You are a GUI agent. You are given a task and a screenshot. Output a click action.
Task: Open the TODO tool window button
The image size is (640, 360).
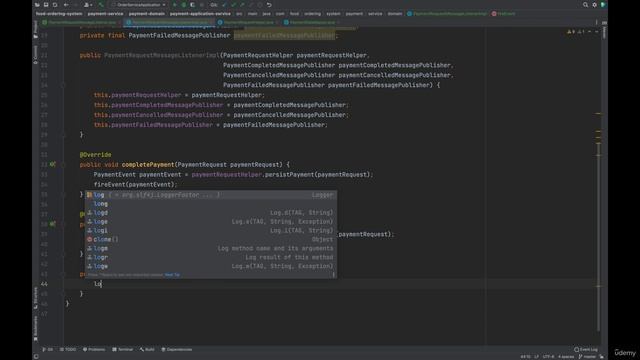68,349
